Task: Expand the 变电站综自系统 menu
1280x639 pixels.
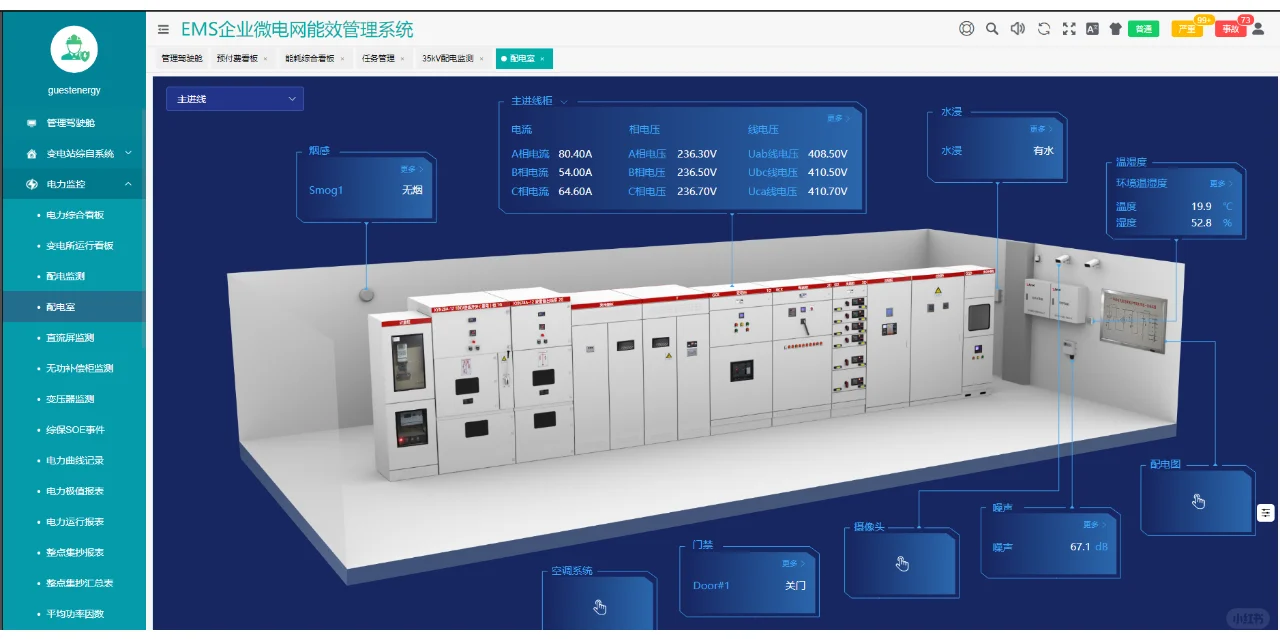Action: coord(128,154)
